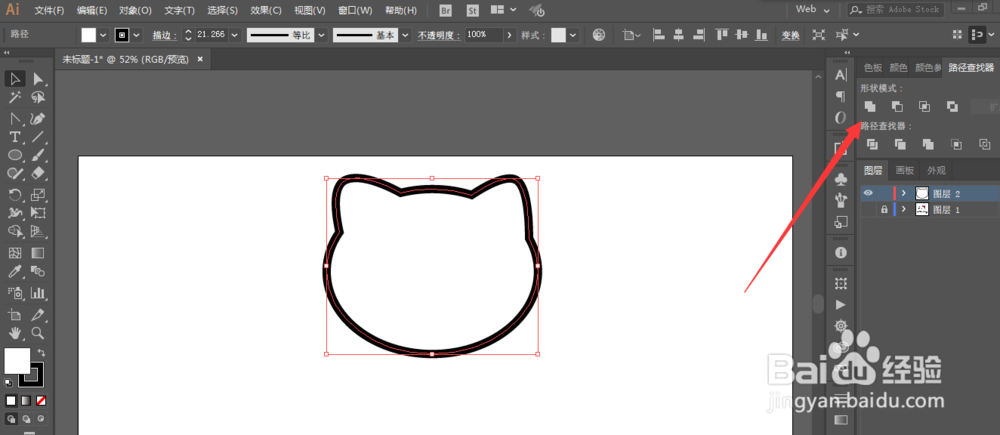Open the Web workspace dropdown

point(813,10)
